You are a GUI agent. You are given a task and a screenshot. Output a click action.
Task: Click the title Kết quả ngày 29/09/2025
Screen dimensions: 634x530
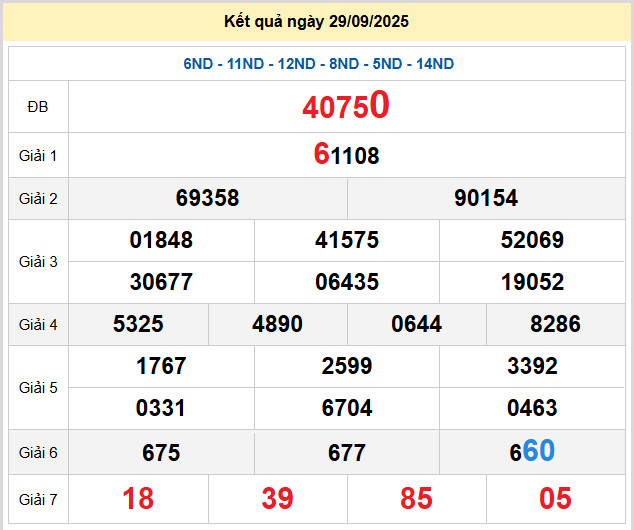coord(317,21)
